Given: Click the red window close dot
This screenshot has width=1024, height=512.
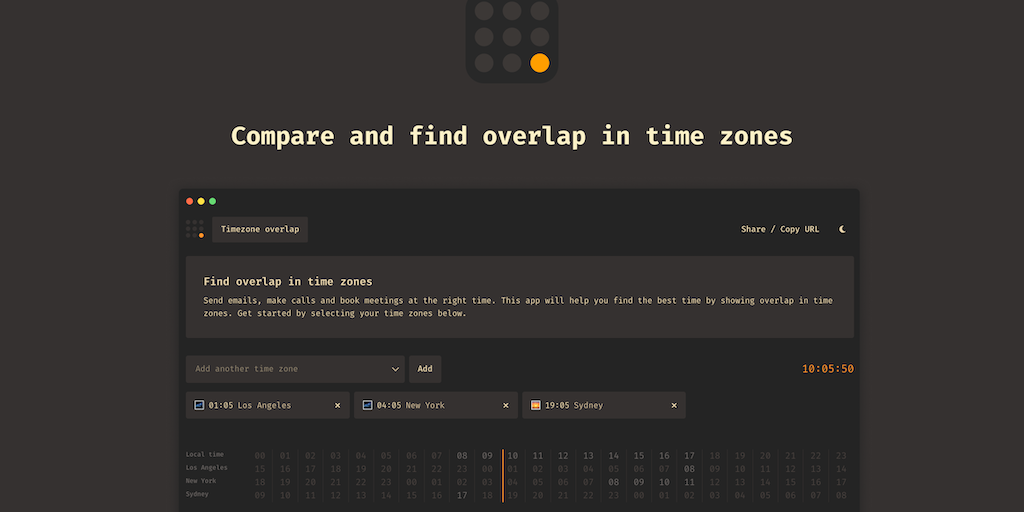Looking at the screenshot, I should 189,201.
